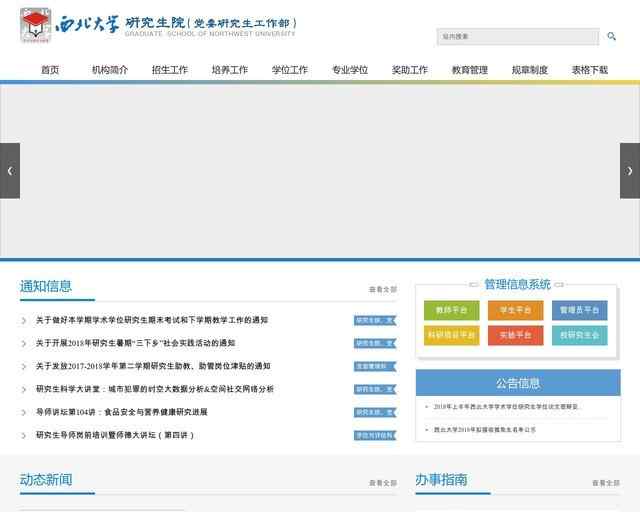View all under 通知信息 via 查看全部

point(382,289)
